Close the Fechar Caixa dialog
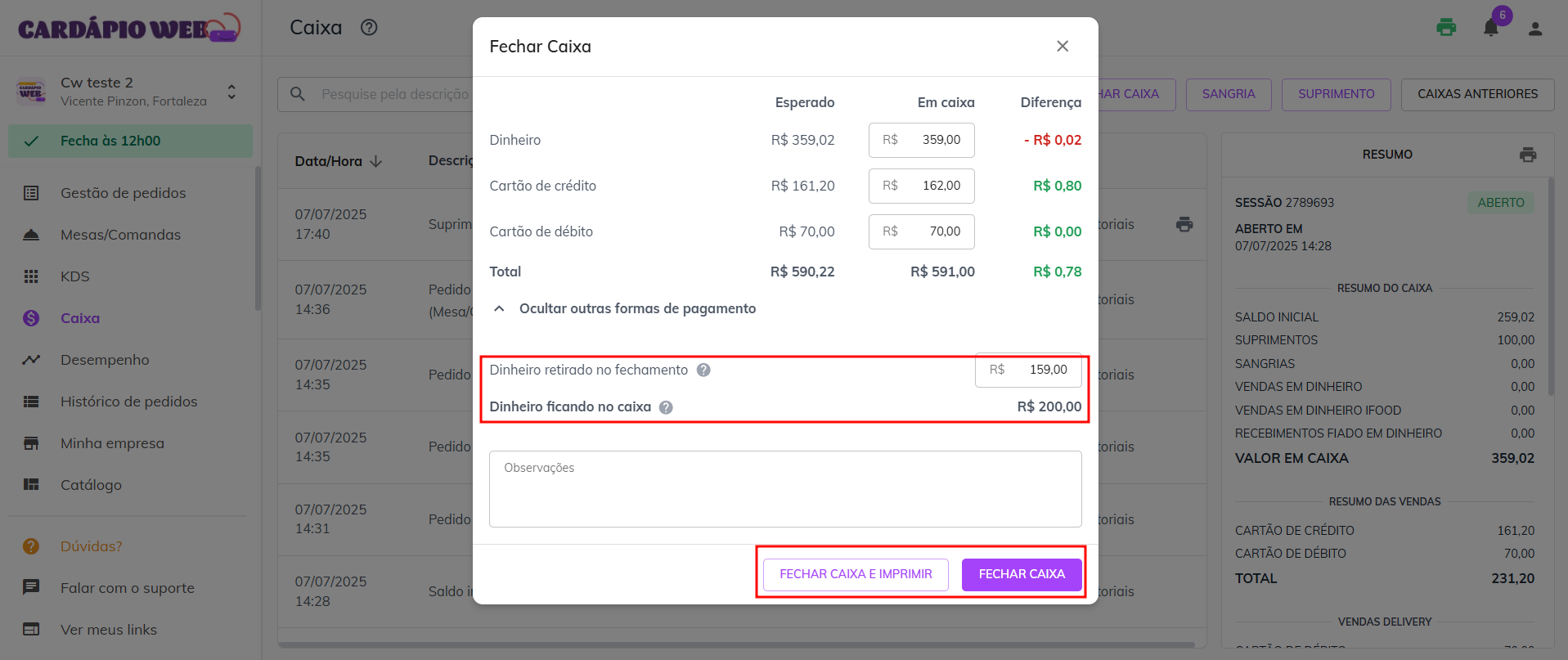 click(1063, 47)
